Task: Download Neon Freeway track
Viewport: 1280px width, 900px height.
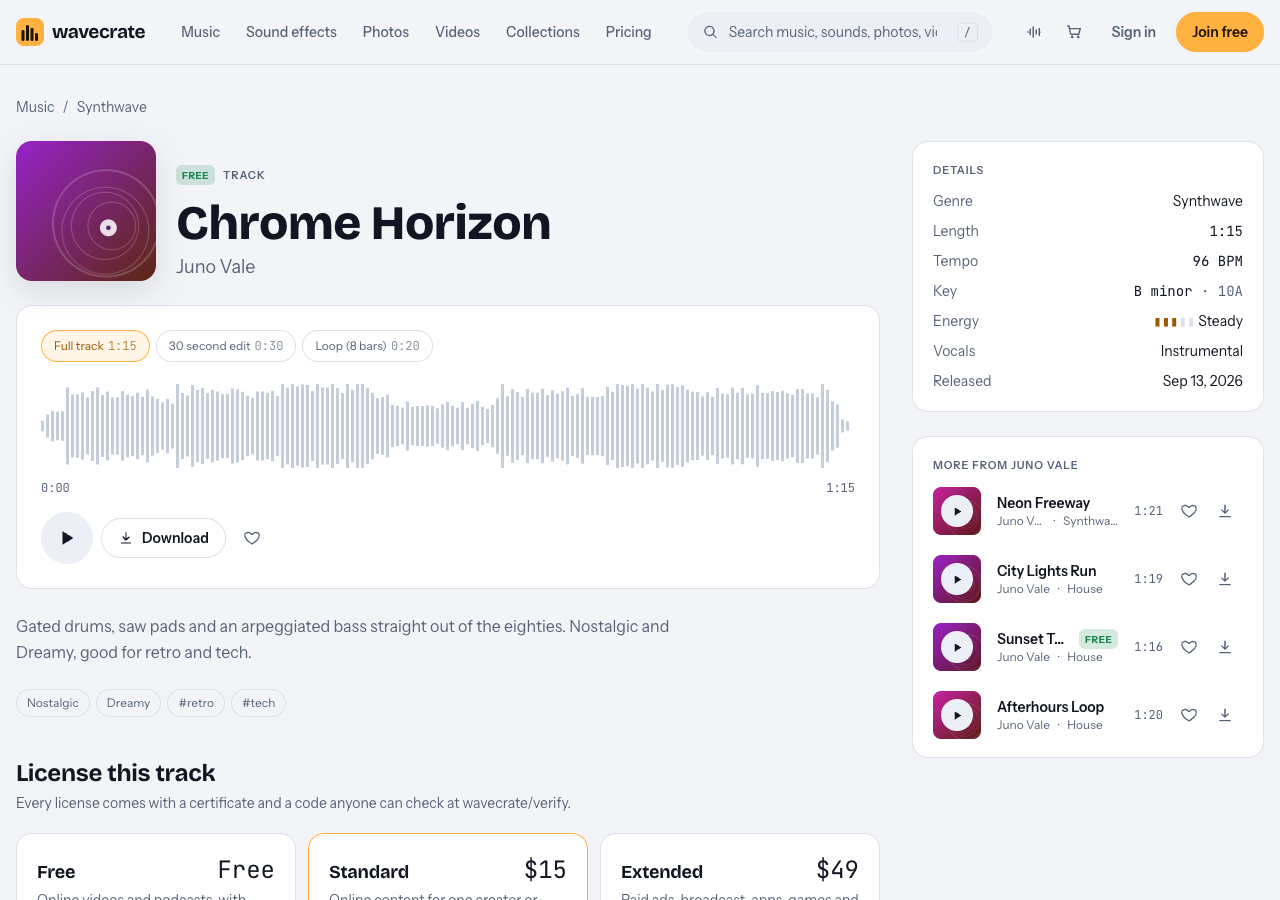Action: (1225, 511)
